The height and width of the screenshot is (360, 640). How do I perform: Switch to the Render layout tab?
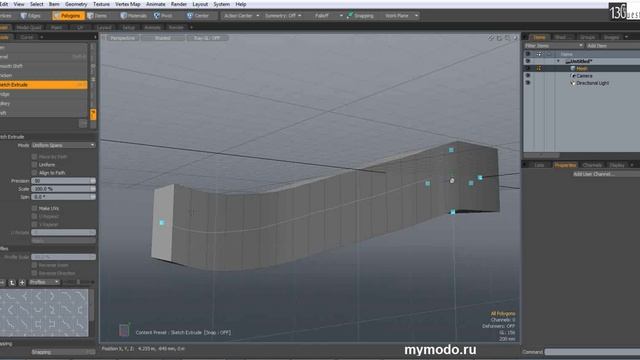point(176,27)
